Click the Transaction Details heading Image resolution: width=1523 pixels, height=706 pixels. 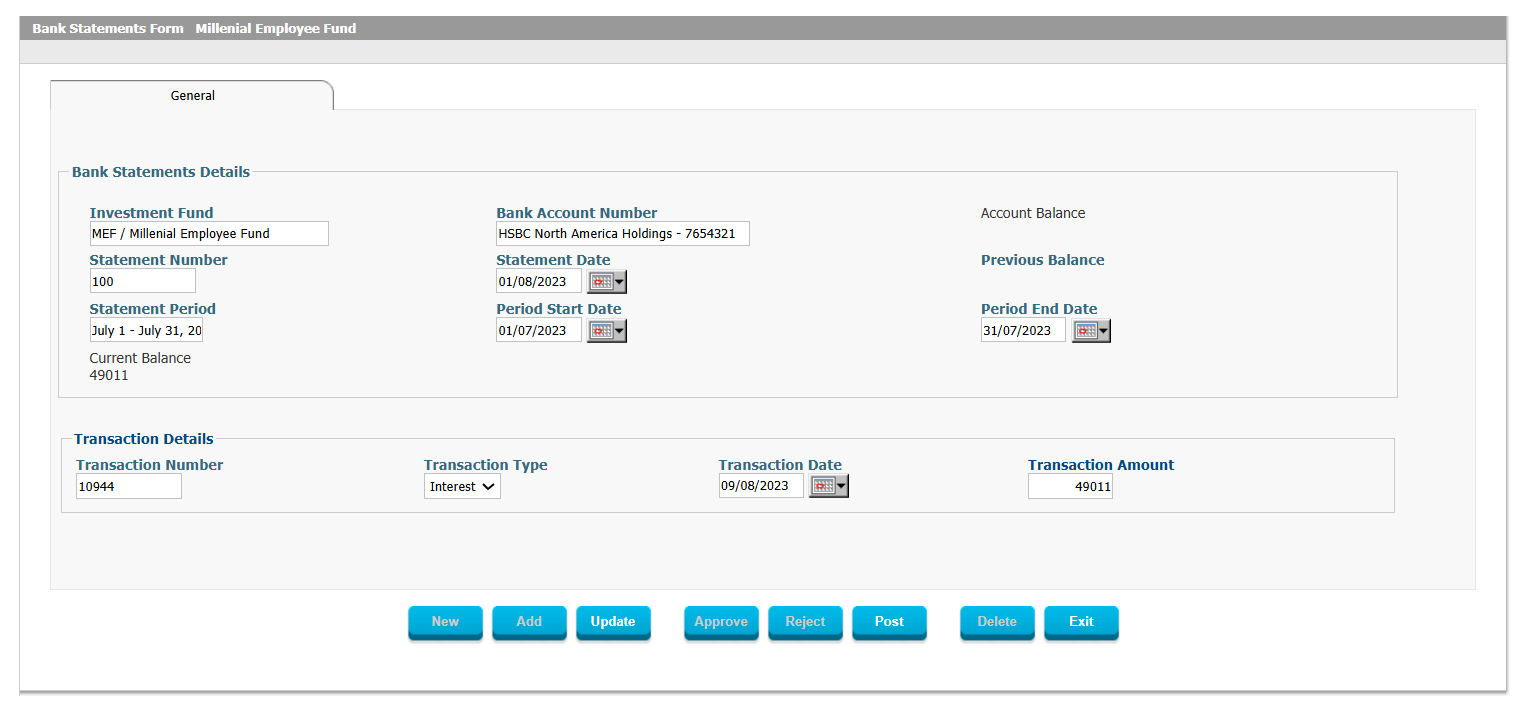coord(144,439)
